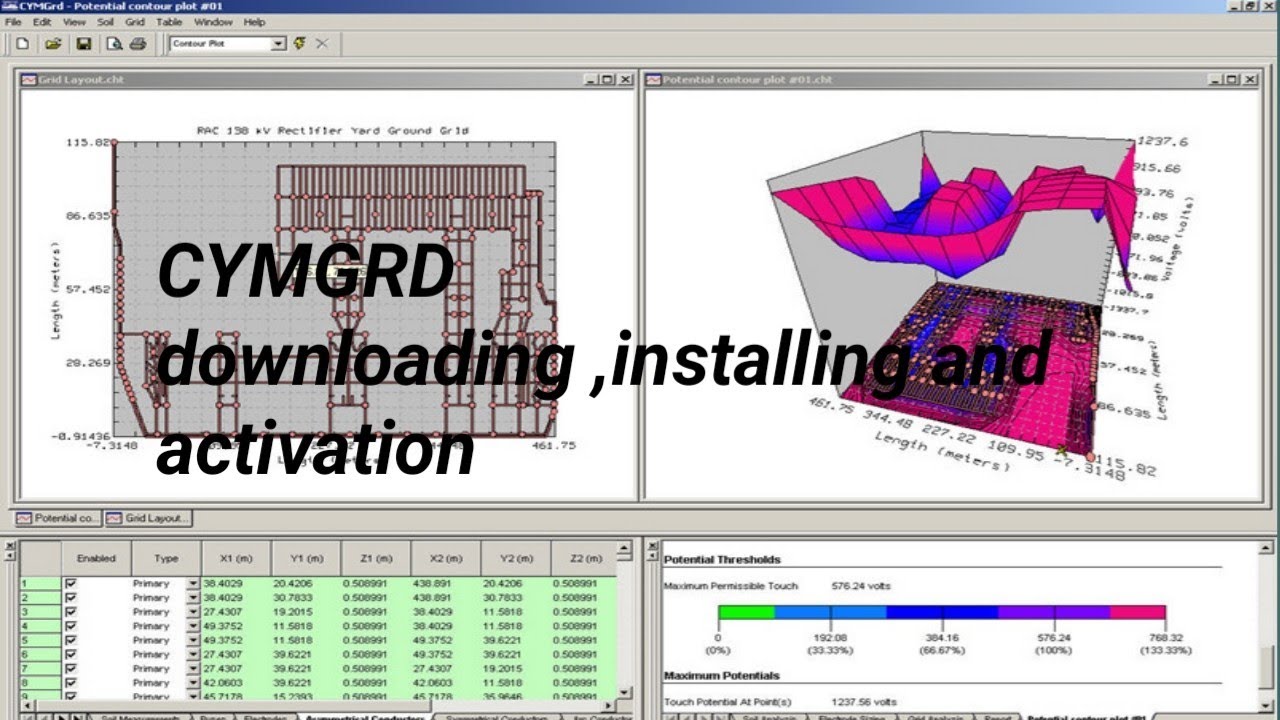1280x720 pixels.
Task: Click the X1 (m) column header
Action: click(235, 558)
